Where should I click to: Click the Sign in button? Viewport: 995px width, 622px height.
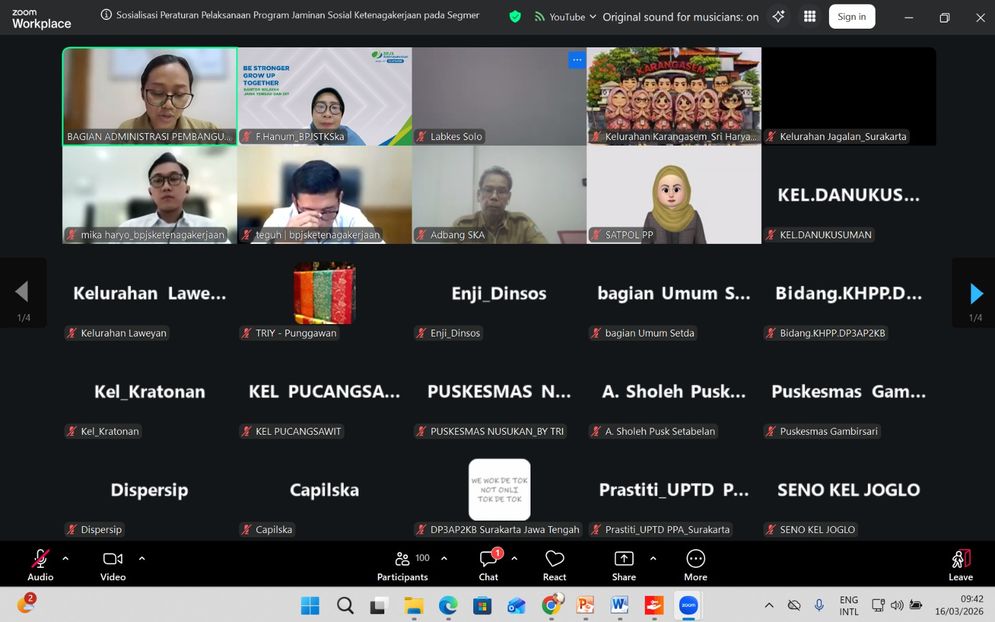coord(851,17)
